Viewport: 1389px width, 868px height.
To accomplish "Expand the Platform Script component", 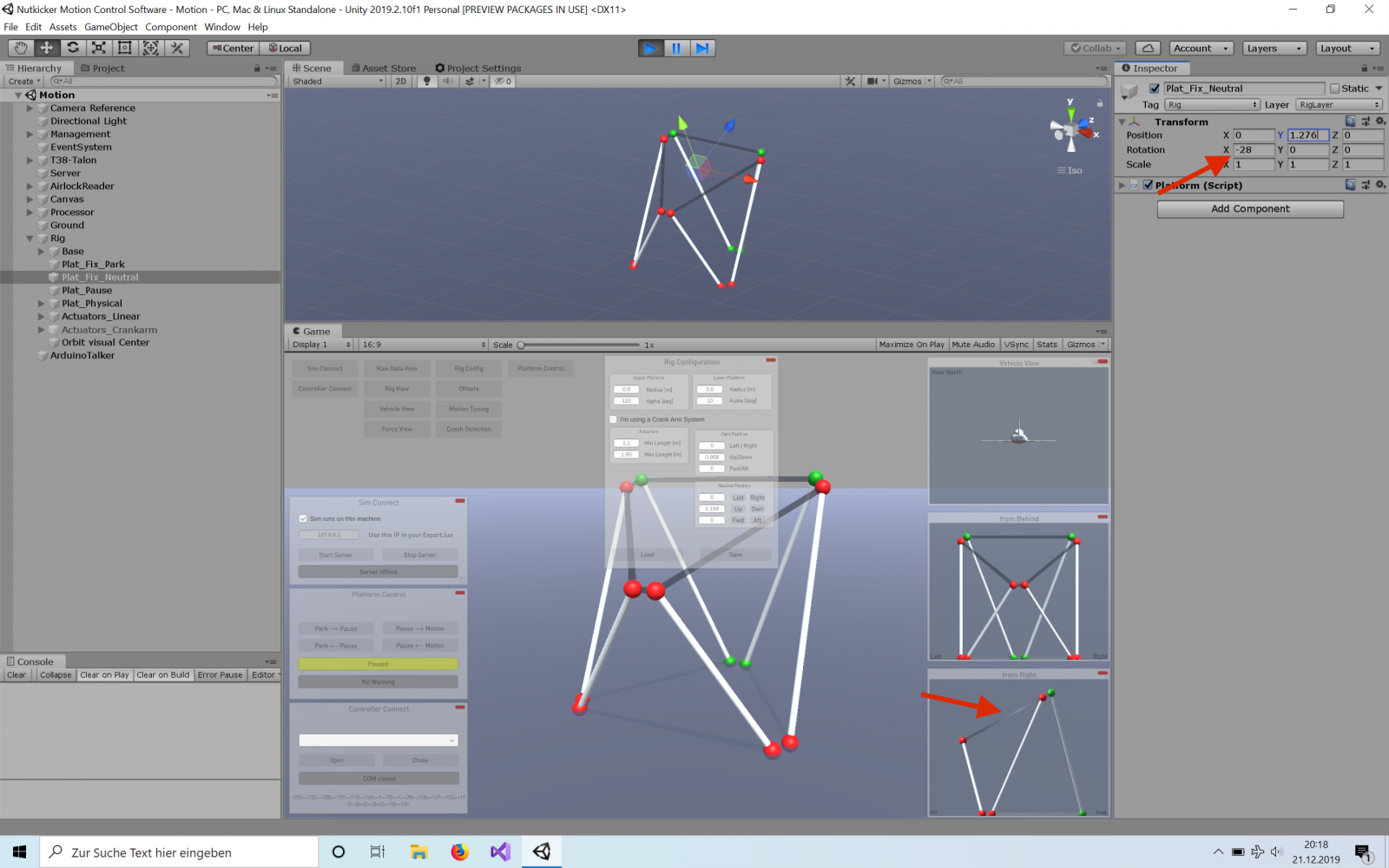I will (x=1122, y=185).
